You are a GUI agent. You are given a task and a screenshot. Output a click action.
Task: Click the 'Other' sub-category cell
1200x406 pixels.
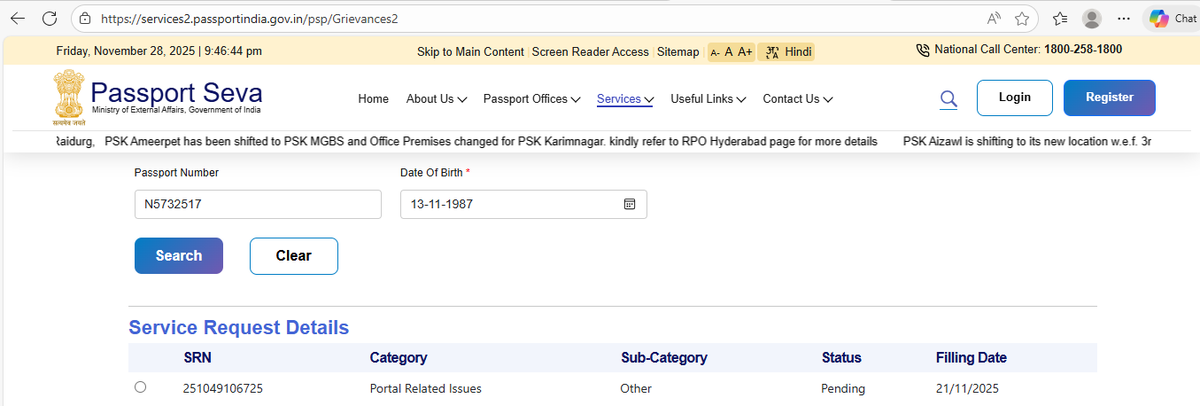[x=636, y=388]
